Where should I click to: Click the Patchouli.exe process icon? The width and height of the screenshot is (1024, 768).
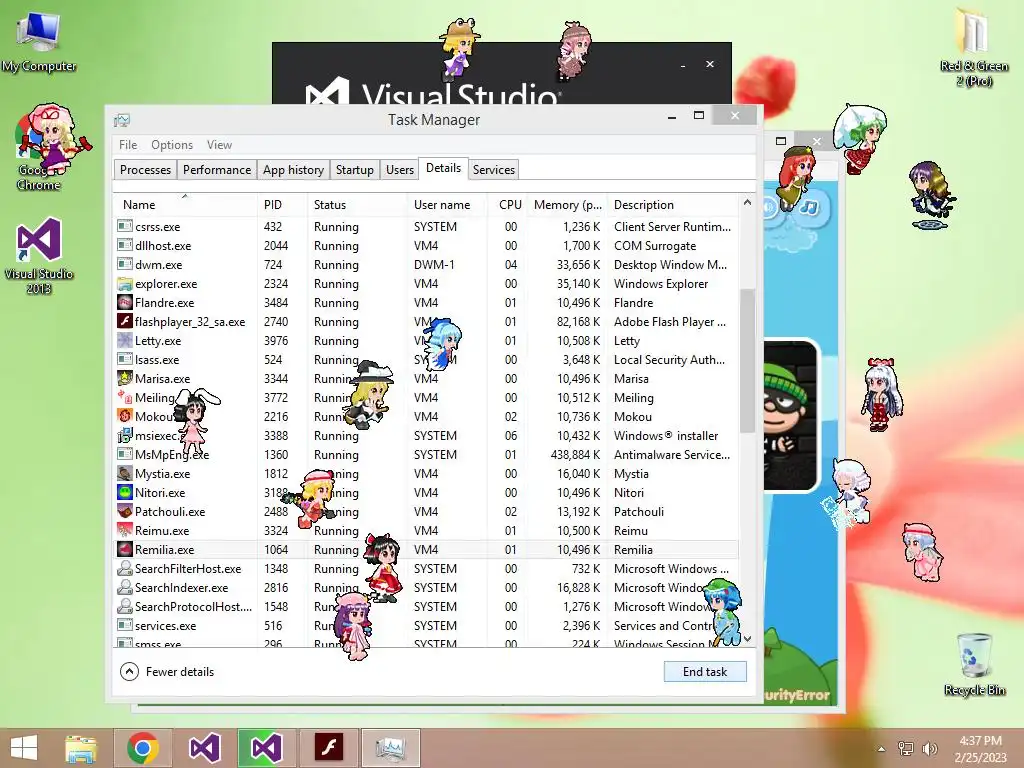pos(125,511)
